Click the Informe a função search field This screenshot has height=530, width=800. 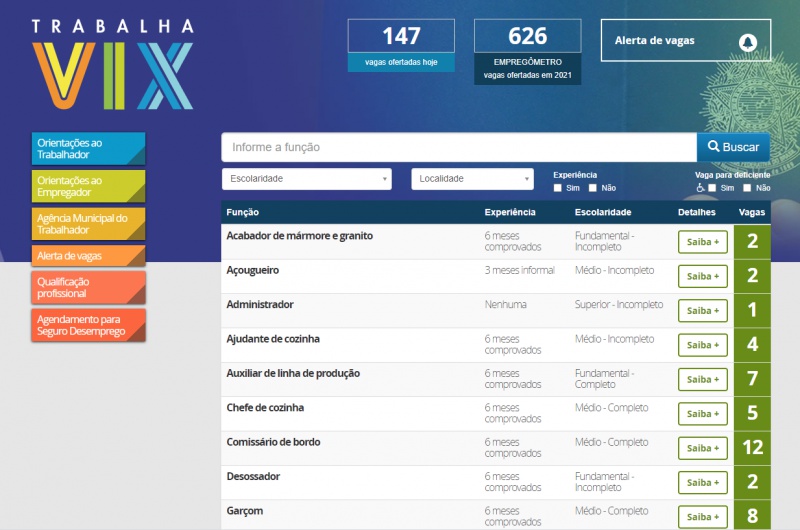pyautogui.click(x=459, y=147)
